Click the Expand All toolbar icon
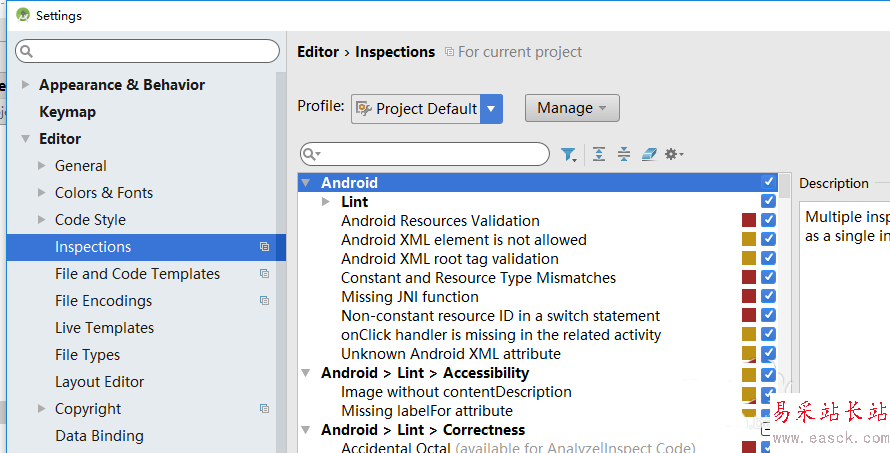This screenshot has width=890, height=453. coord(599,154)
